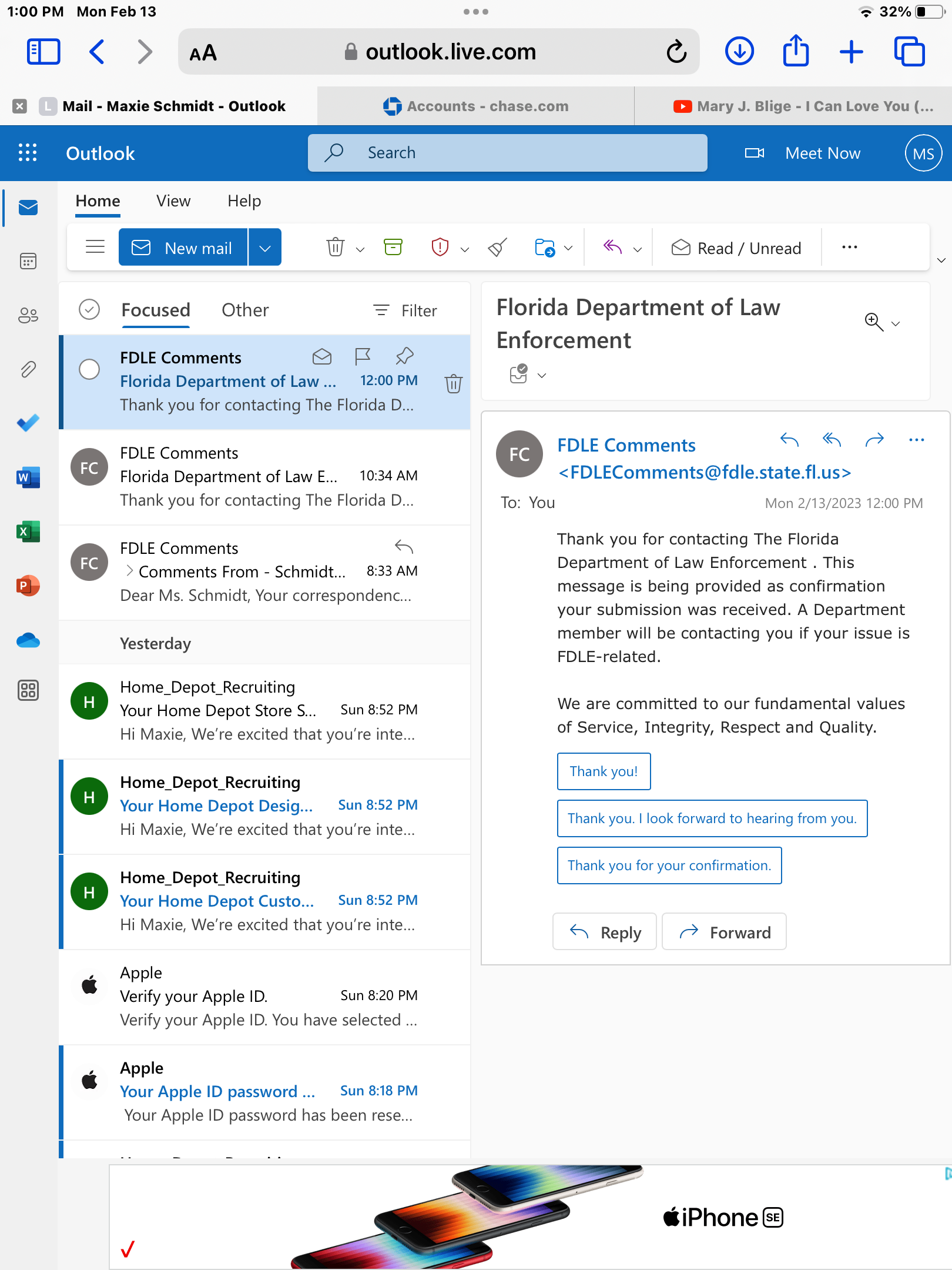Open OneDrive cloud icon in sidebar

click(x=28, y=640)
